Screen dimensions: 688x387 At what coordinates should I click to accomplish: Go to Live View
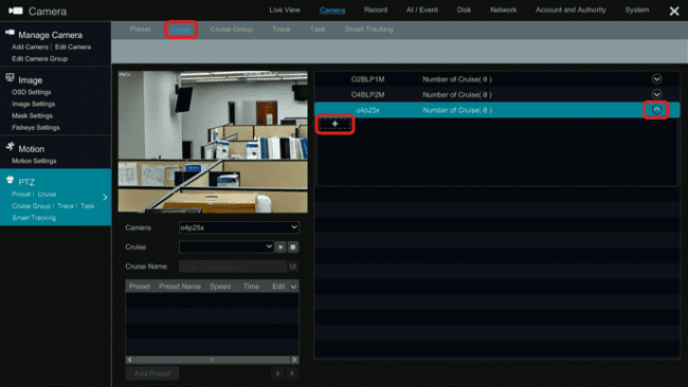(284, 10)
